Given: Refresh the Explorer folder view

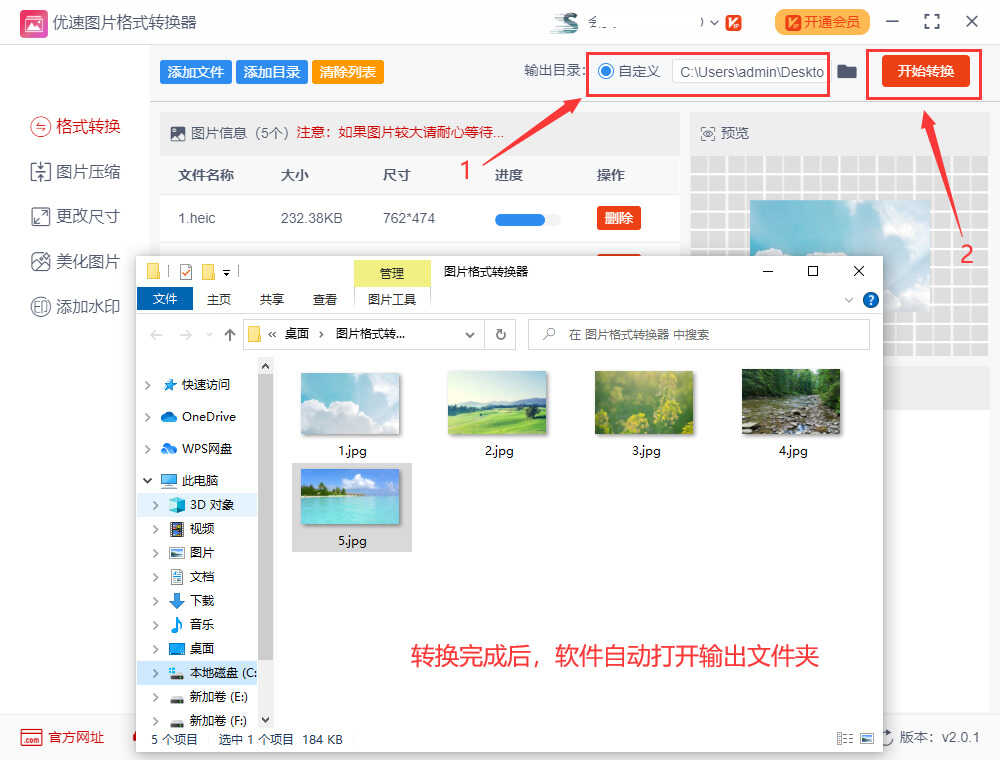Looking at the screenshot, I should [x=500, y=335].
